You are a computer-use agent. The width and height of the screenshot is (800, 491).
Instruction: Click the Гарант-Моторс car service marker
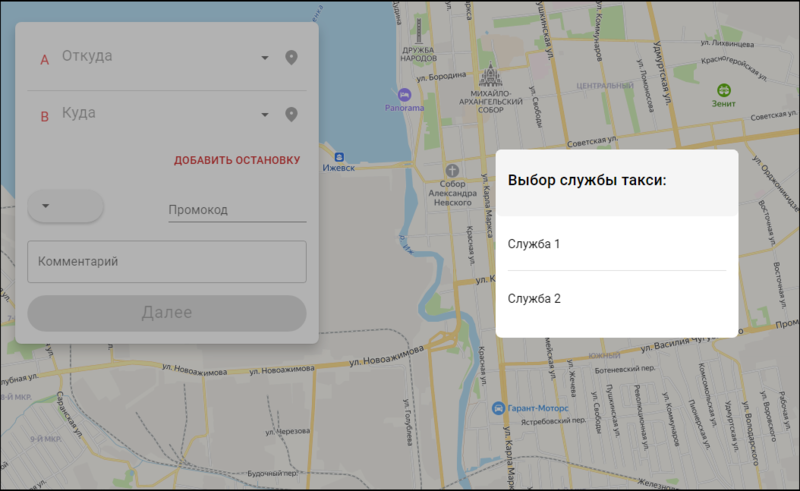[498, 408]
